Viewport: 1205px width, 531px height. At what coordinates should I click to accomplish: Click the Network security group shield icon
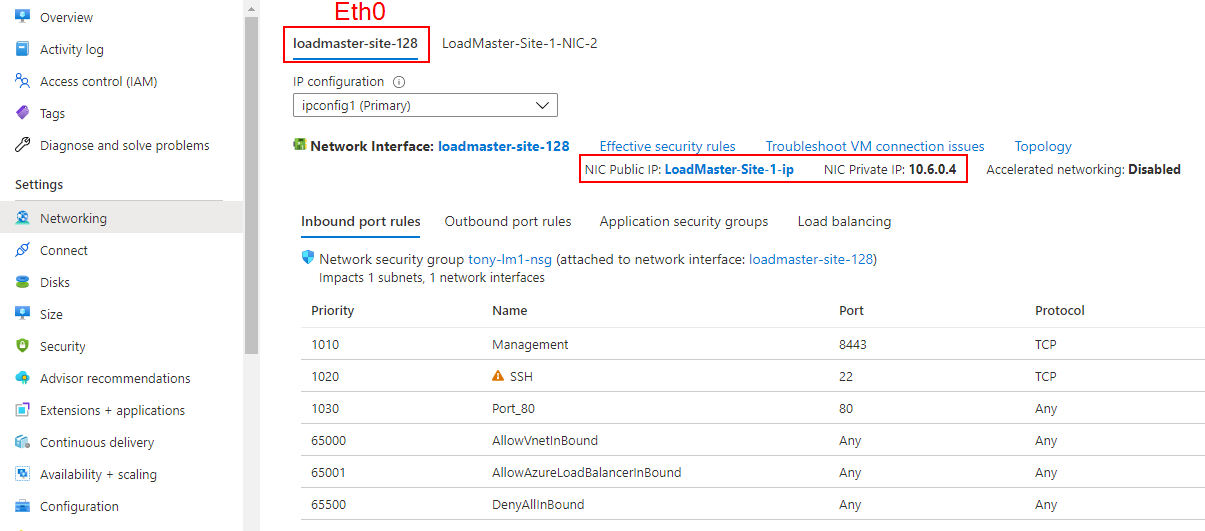pos(308,258)
